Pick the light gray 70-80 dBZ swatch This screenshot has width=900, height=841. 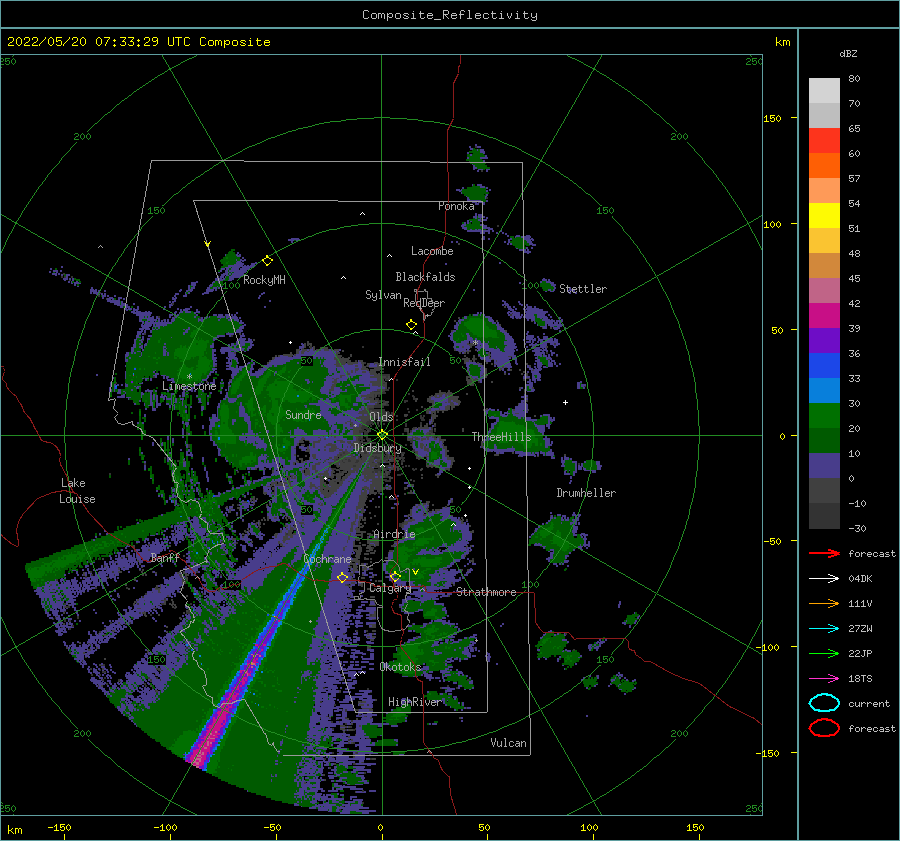point(824,91)
